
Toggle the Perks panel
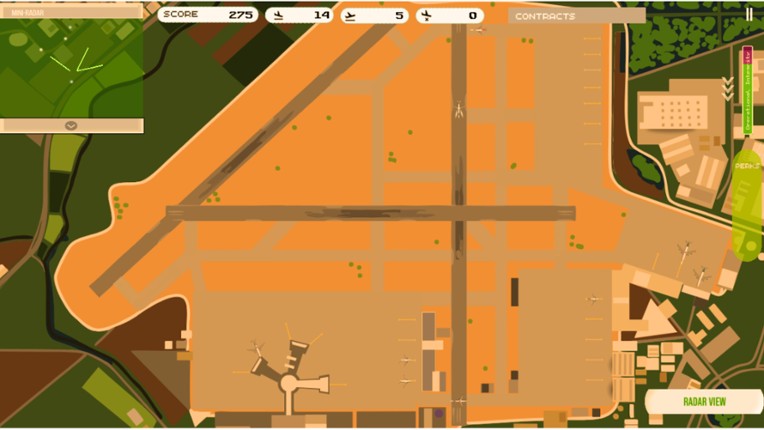tap(747, 200)
